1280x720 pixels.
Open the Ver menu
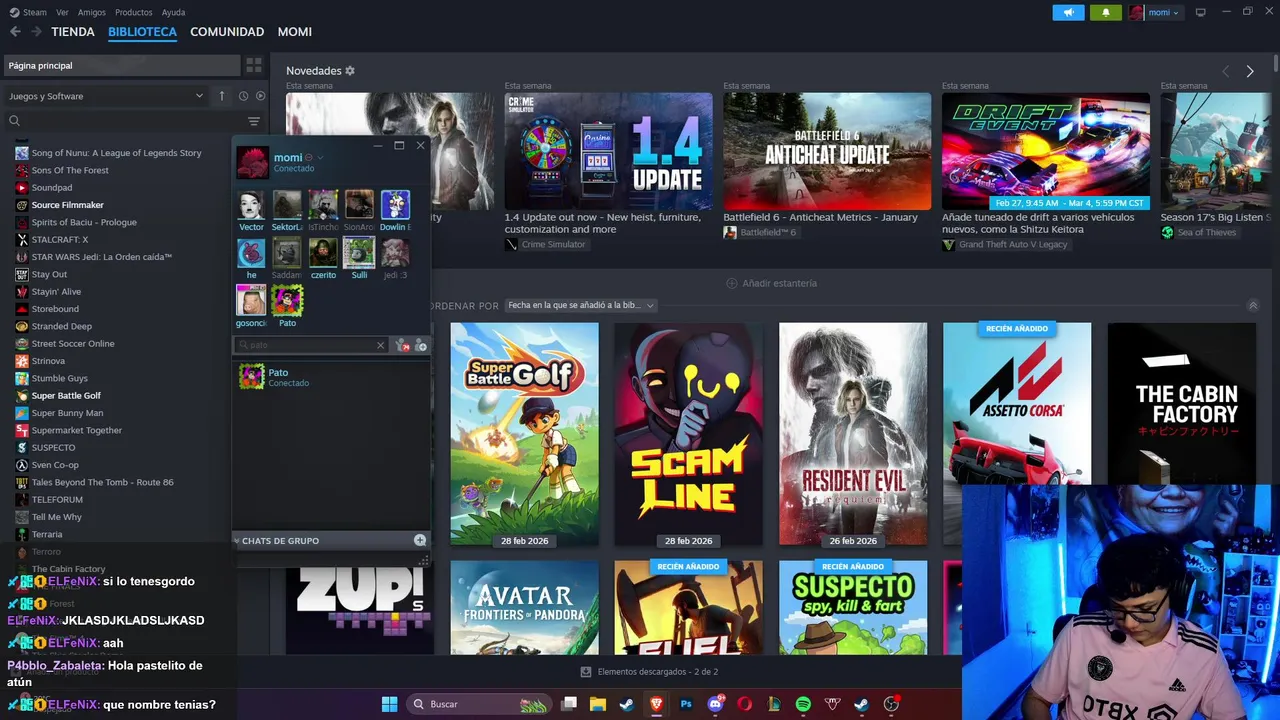(x=63, y=12)
